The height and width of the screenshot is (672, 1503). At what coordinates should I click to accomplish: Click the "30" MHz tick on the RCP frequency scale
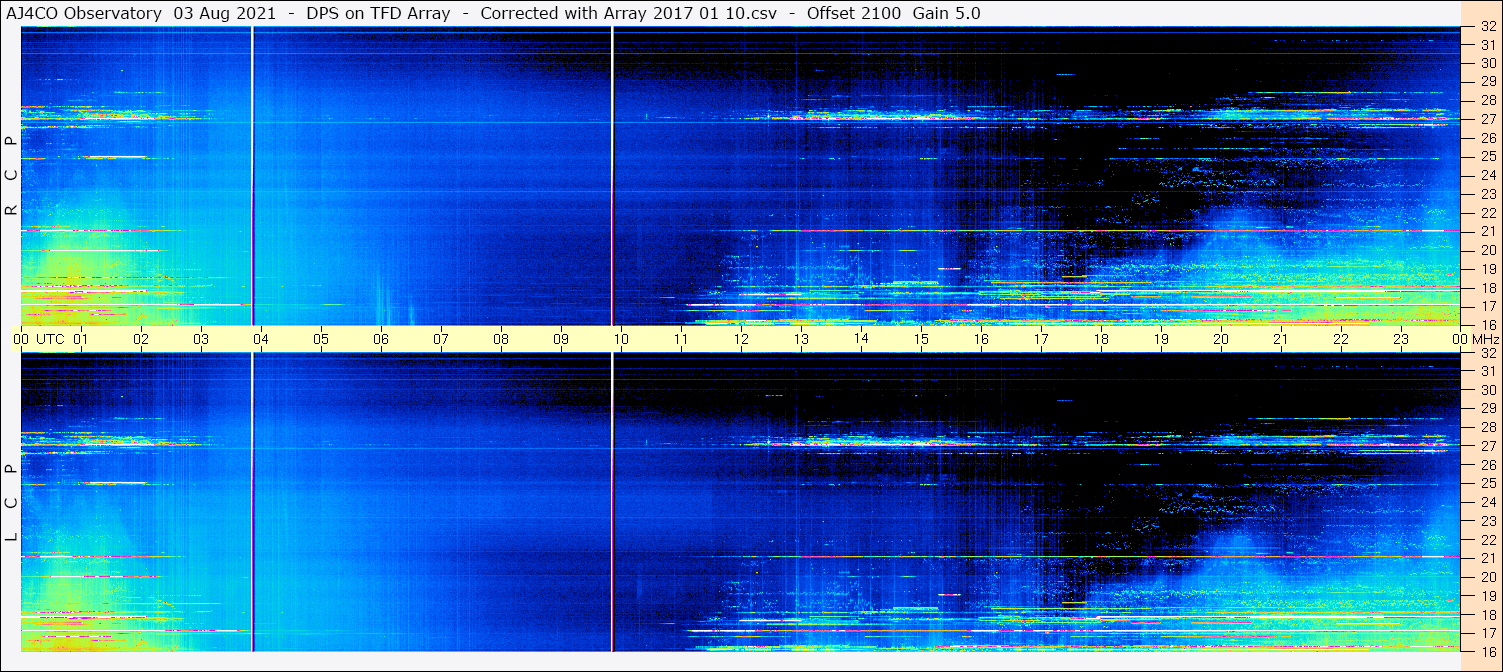pyautogui.click(x=1487, y=63)
